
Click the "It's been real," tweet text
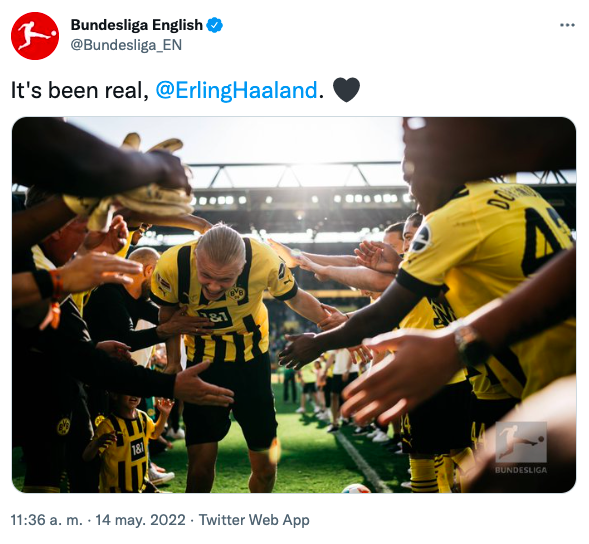pyautogui.click(x=80, y=91)
